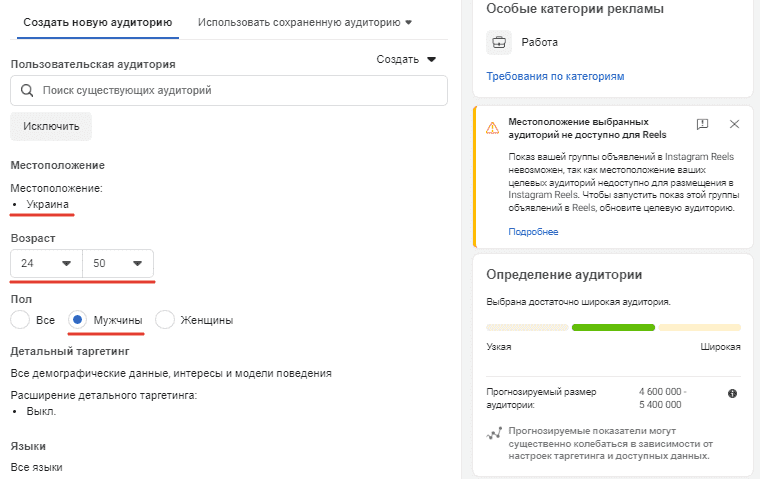Select the Все gender radio button
This screenshot has width=760, height=479.
(x=20, y=320)
